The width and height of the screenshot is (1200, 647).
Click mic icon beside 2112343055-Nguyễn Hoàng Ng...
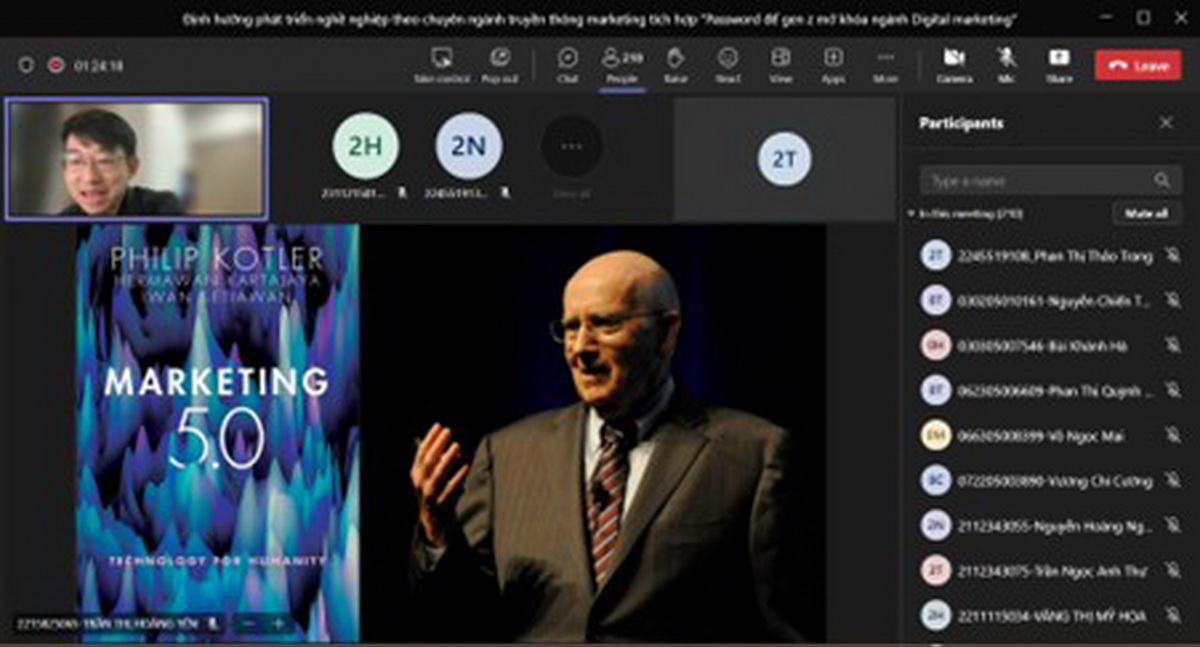click(1172, 525)
